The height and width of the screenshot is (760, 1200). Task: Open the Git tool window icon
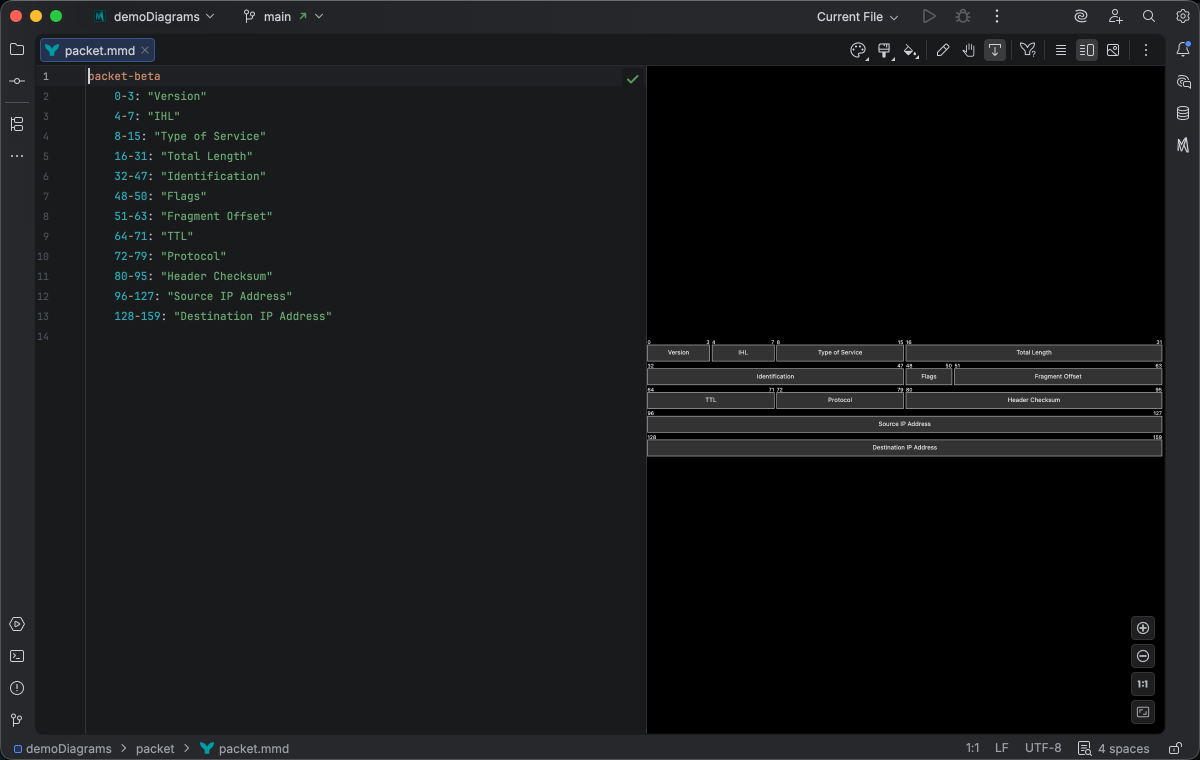click(x=17, y=720)
